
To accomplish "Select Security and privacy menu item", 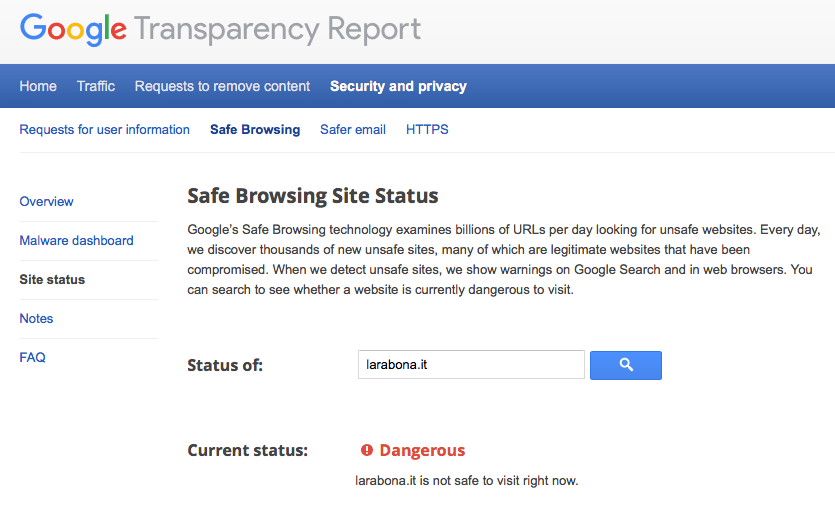I will 398,86.
